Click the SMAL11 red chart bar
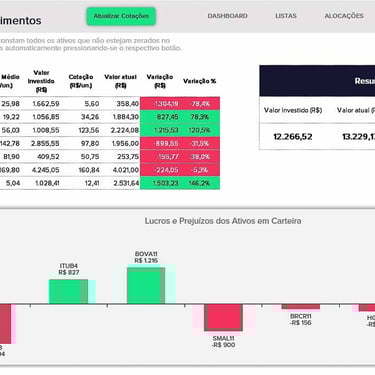This screenshot has width=375, height=375. pyautogui.click(x=223, y=318)
